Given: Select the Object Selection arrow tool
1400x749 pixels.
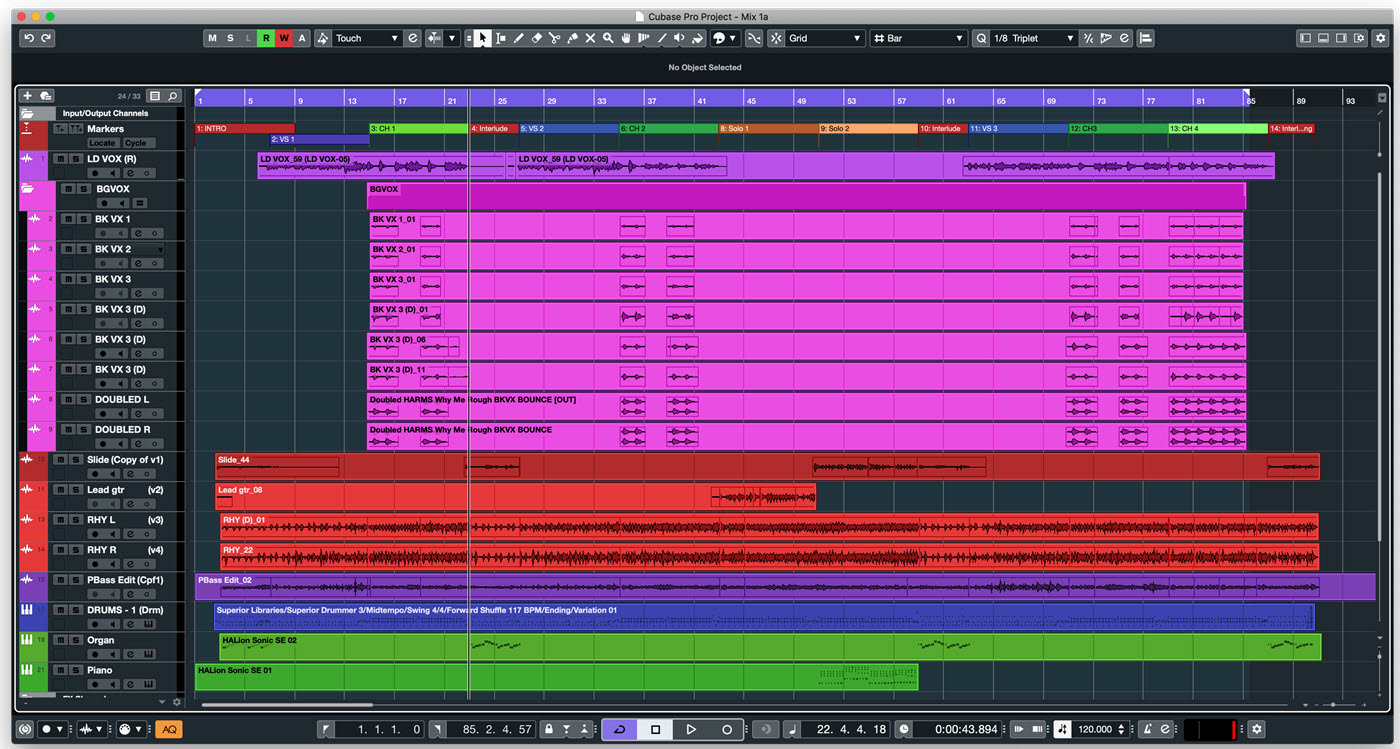Looking at the screenshot, I should click(482, 38).
